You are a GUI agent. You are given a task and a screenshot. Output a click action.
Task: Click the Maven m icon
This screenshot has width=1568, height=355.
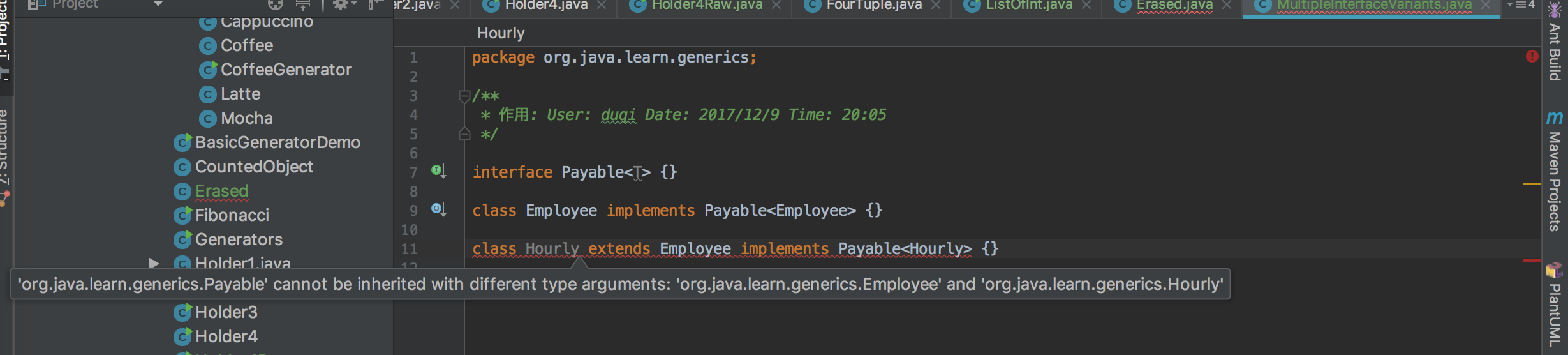click(x=1555, y=117)
